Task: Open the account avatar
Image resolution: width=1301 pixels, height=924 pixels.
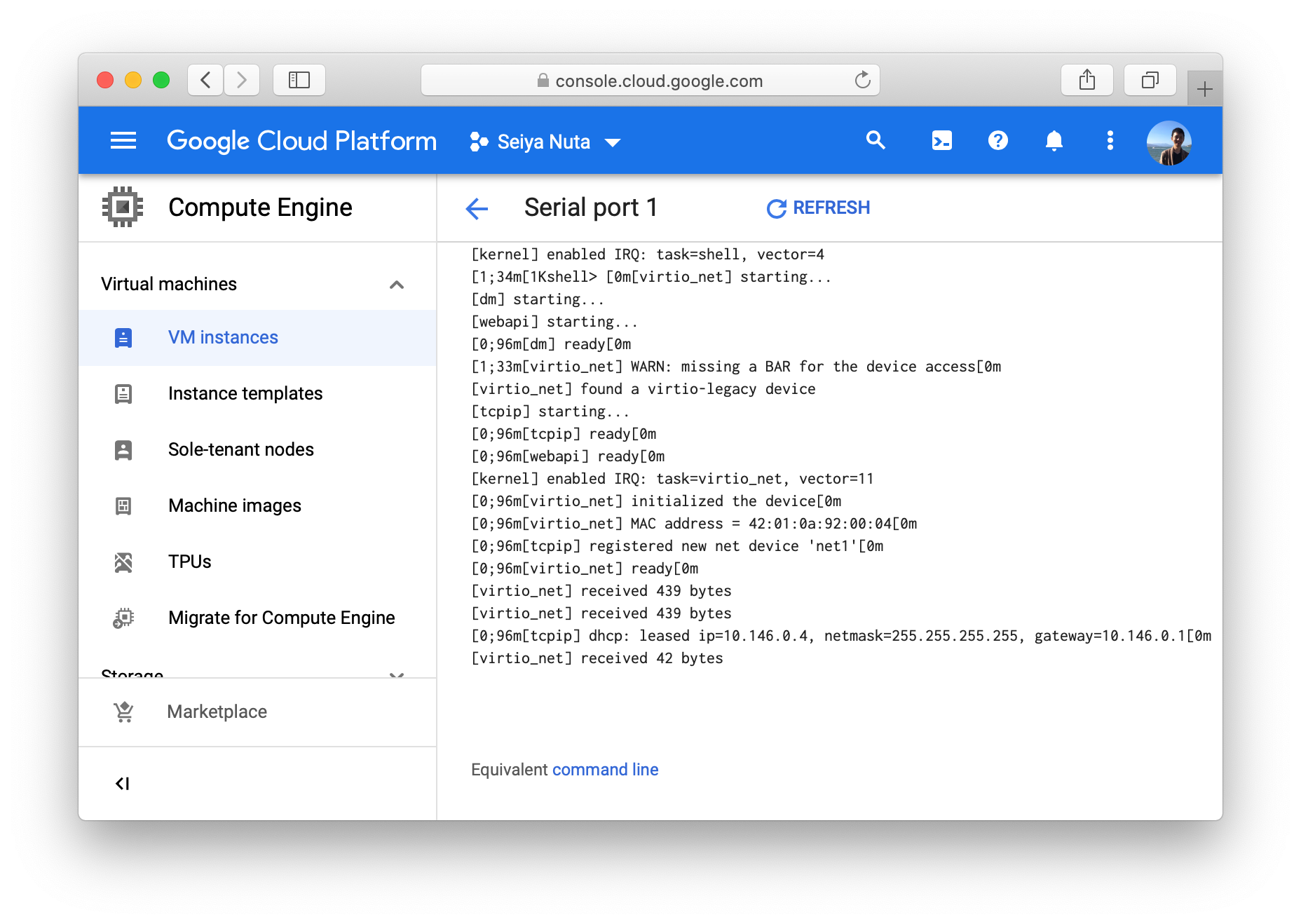Action: tap(1169, 142)
